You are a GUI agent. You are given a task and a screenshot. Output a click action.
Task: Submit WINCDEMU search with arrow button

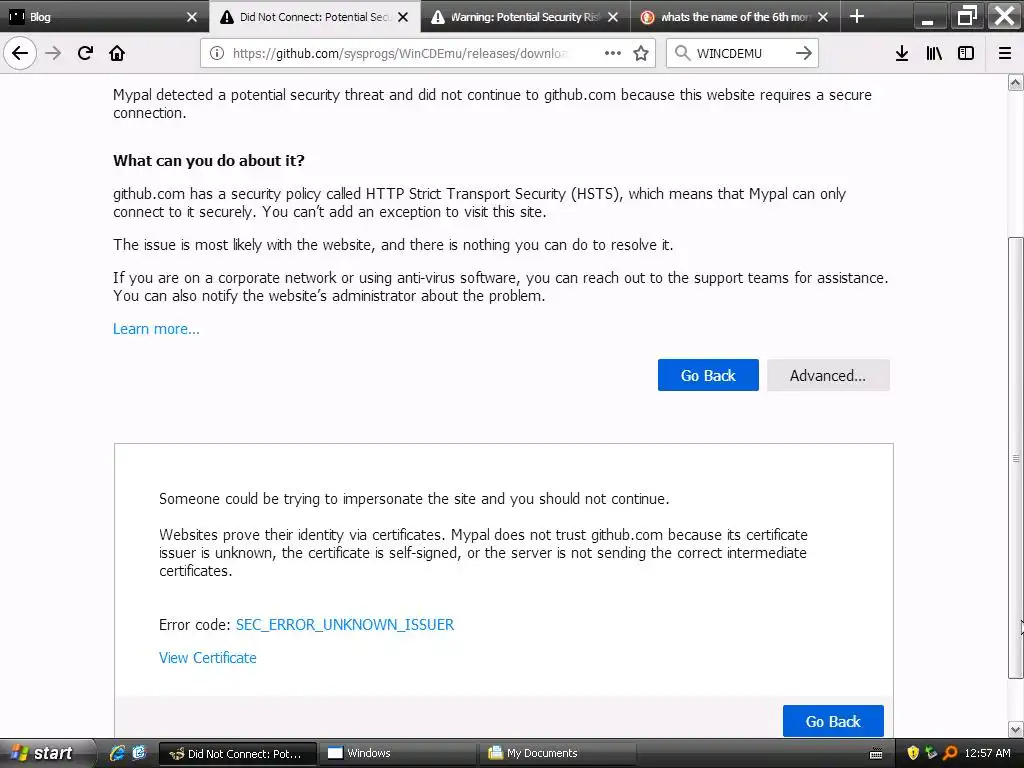click(804, 53)
